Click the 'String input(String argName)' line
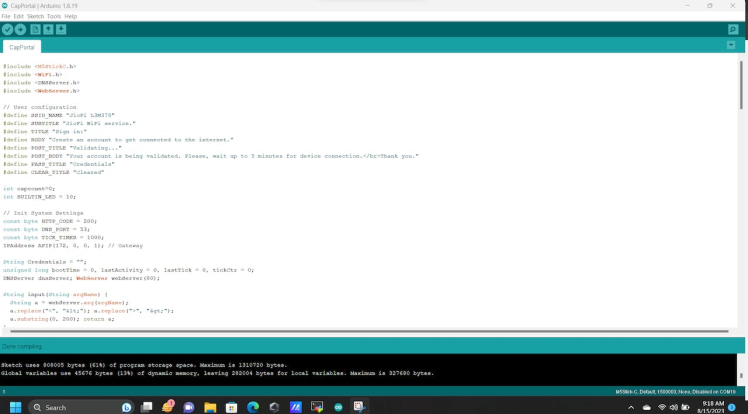 coord(55,294)
